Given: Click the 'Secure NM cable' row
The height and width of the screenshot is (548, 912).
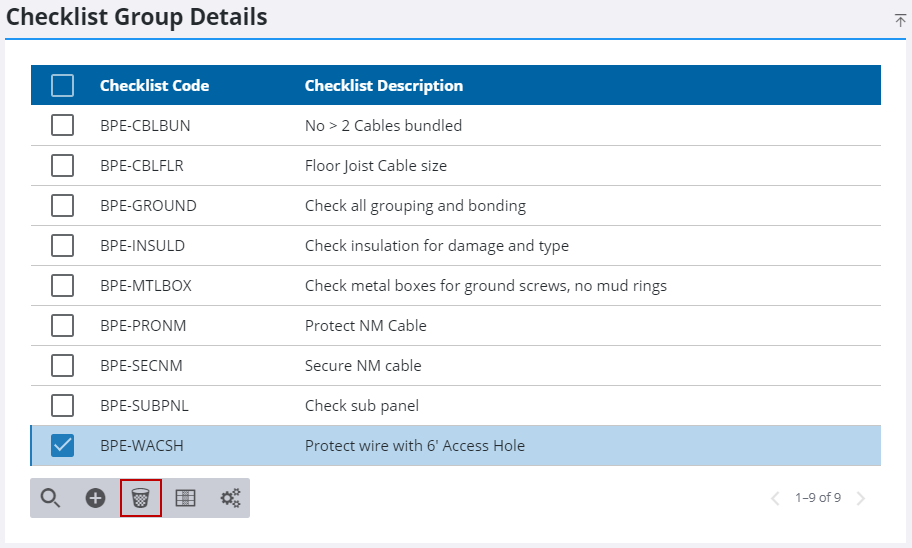Looking at the screenshot, I should pos(363,366).
